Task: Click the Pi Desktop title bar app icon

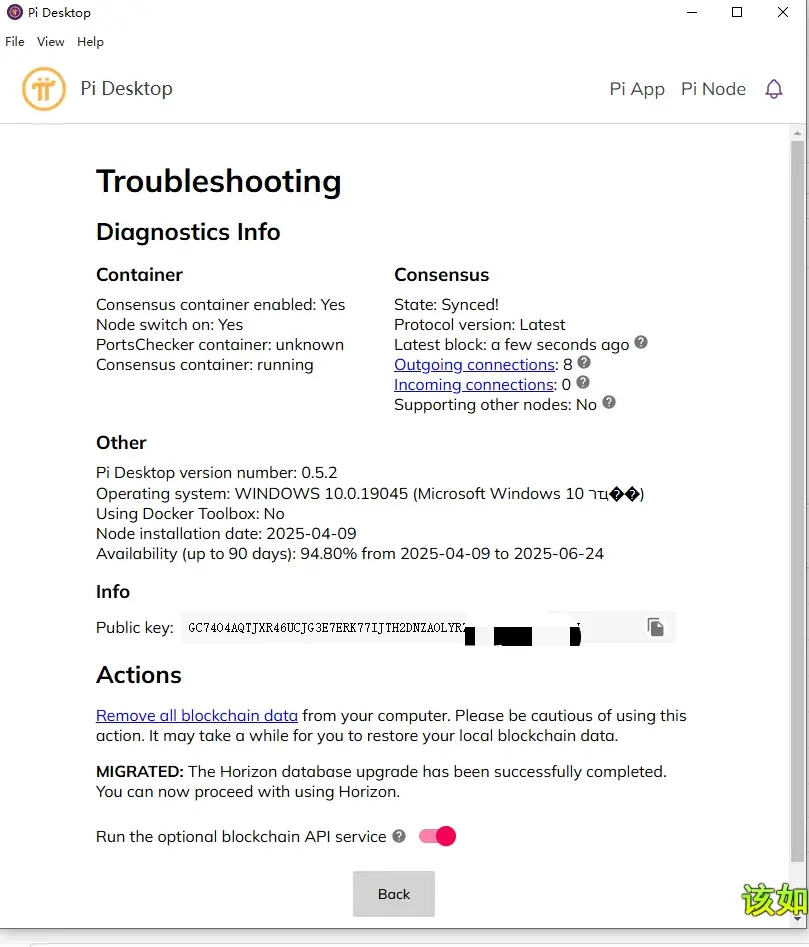Action: (14, 12)
